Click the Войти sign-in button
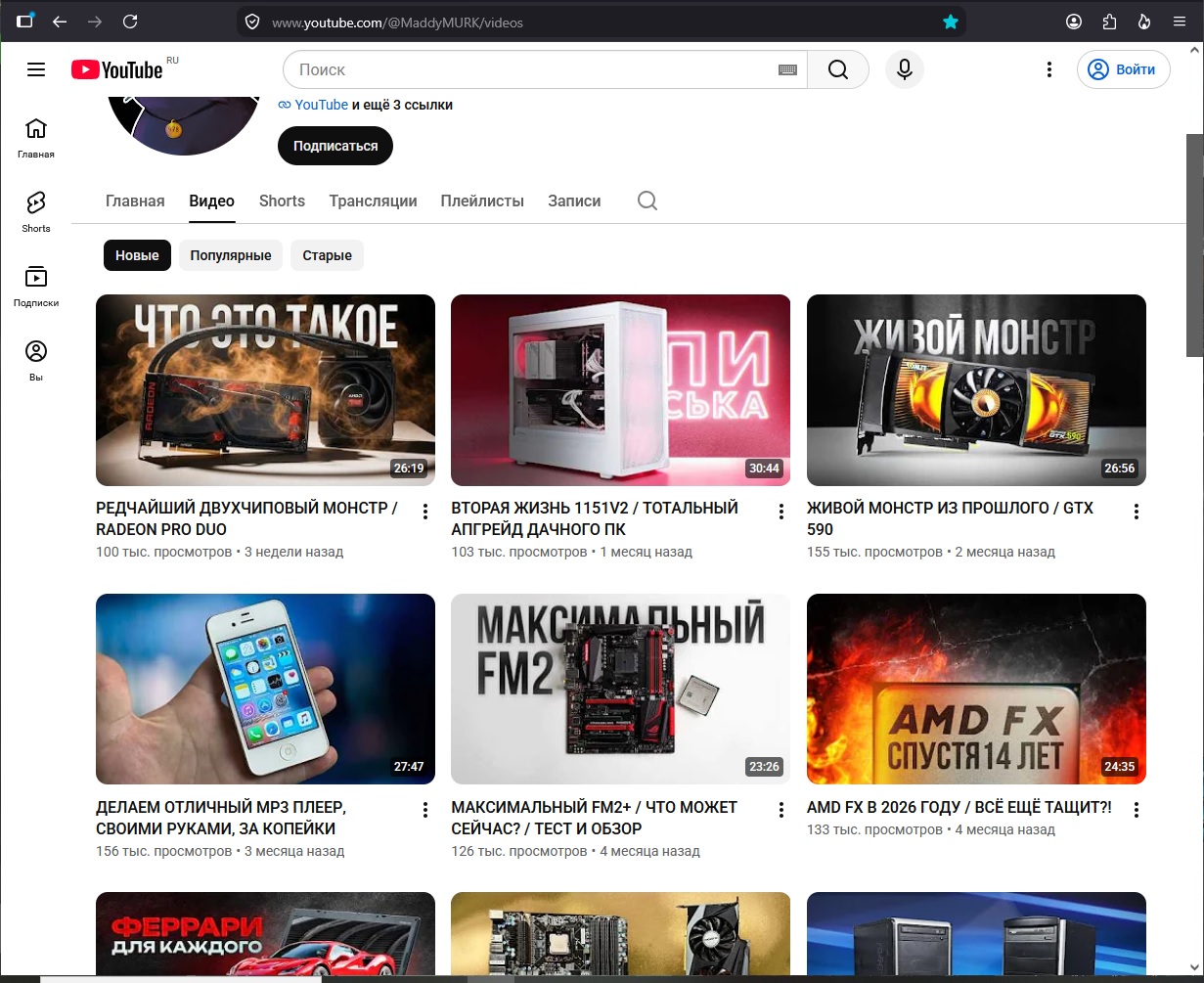Viewport: 1204px width, 983px height. point(1124,69)
